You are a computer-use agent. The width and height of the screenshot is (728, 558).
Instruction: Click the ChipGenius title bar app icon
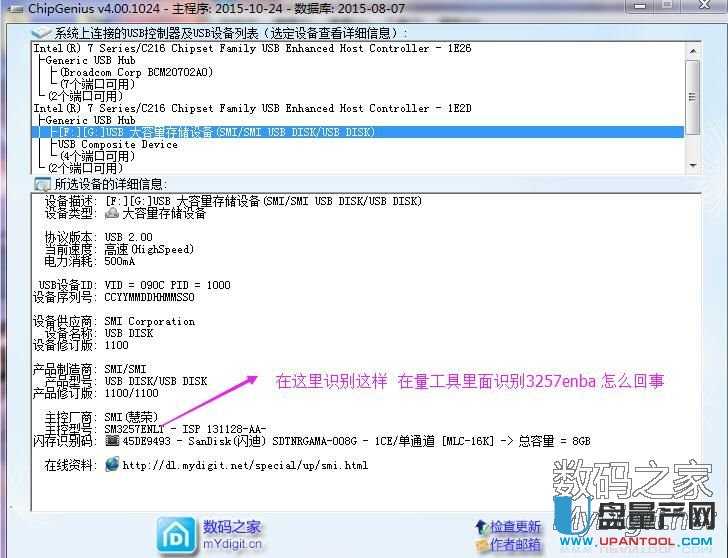click(16, 9)
